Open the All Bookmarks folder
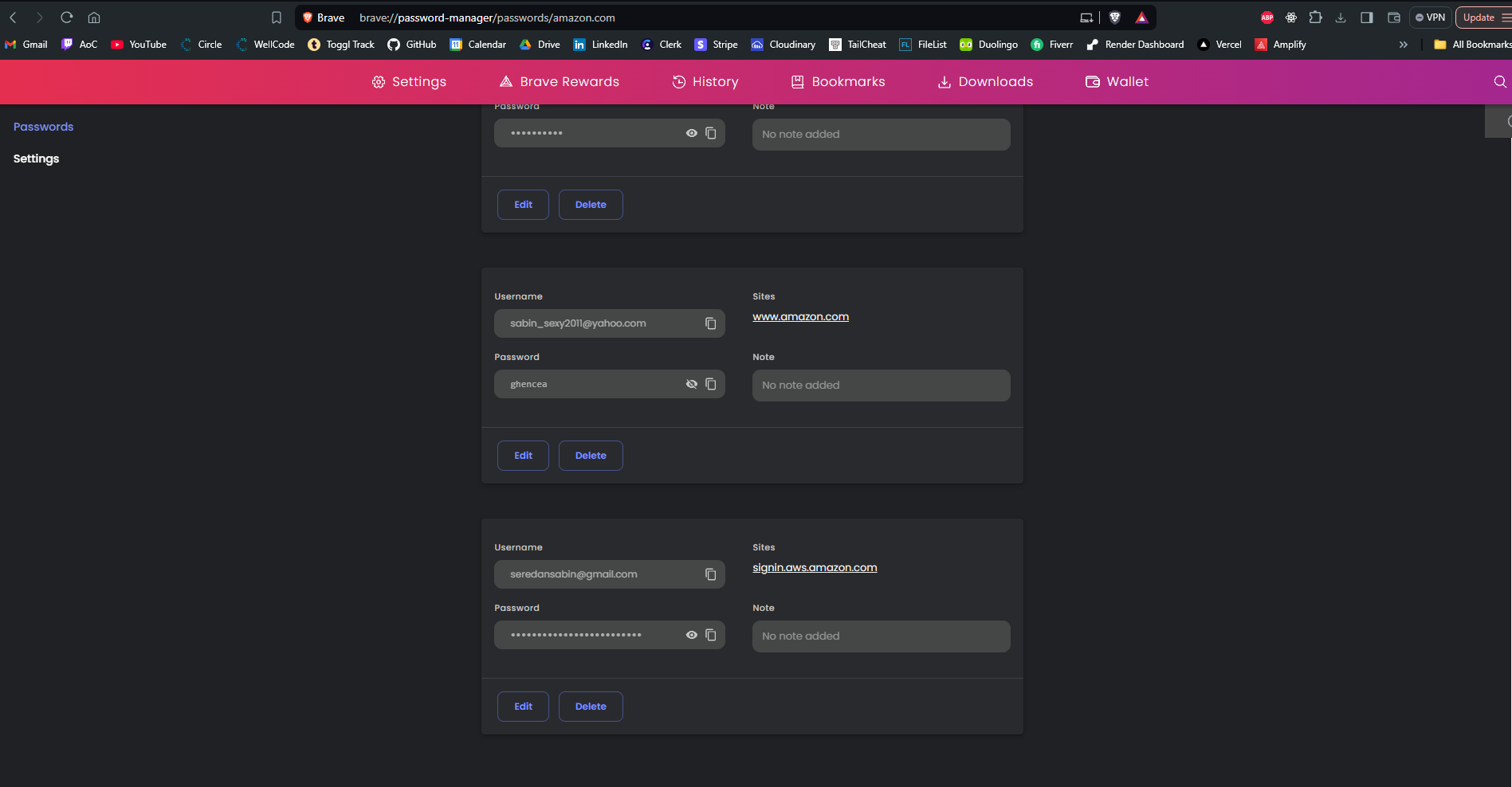 click(x=1472, y=45)
